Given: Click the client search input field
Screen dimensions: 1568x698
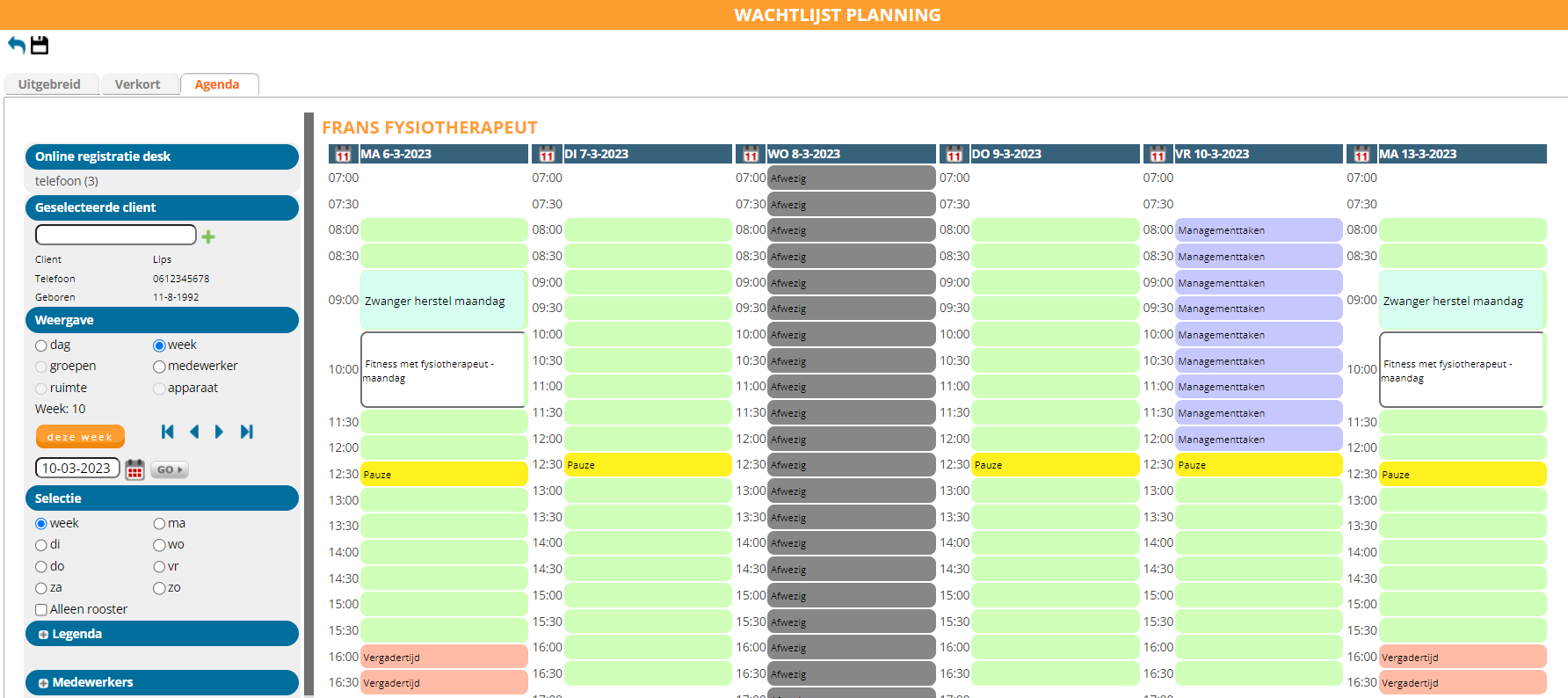Looking at the screenshot, I should click(115, 235).
